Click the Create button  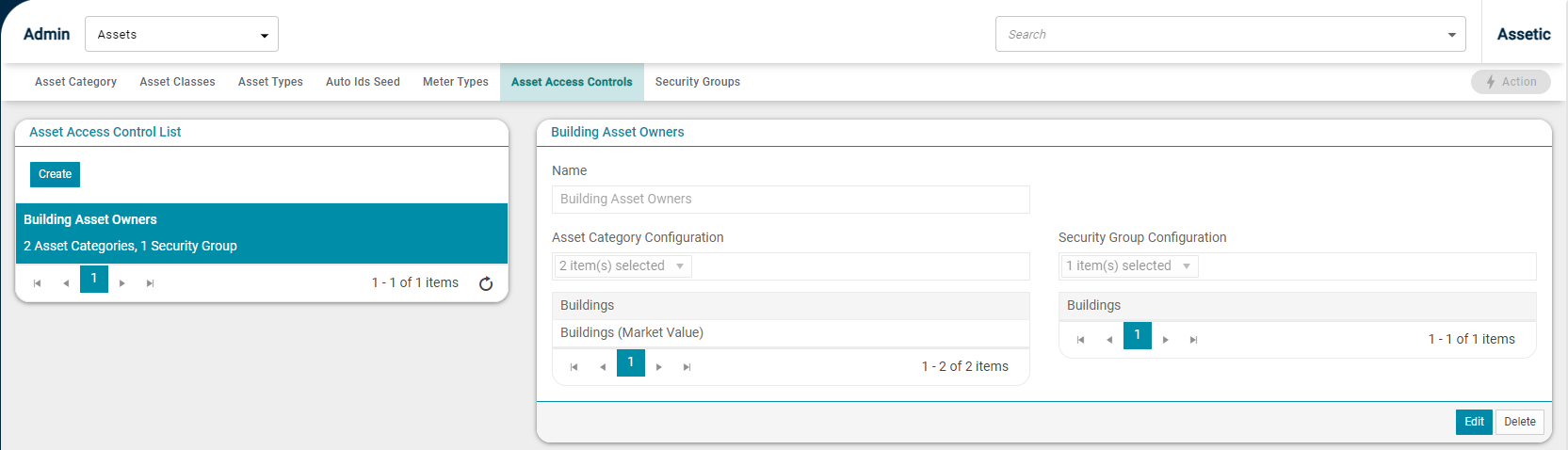(x=55, y=174)
